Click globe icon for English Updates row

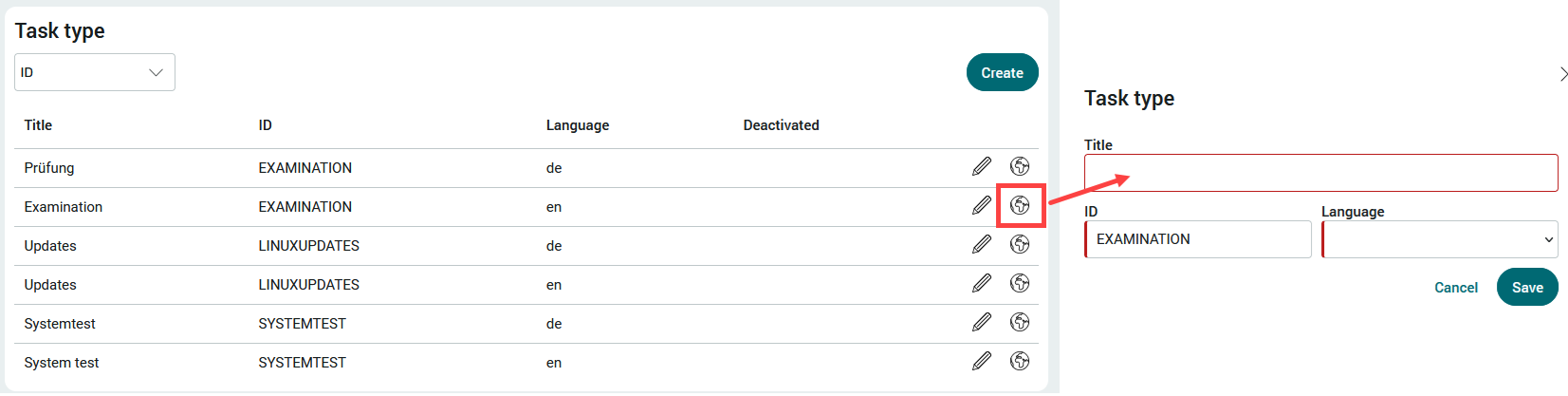click(1020, 284)
